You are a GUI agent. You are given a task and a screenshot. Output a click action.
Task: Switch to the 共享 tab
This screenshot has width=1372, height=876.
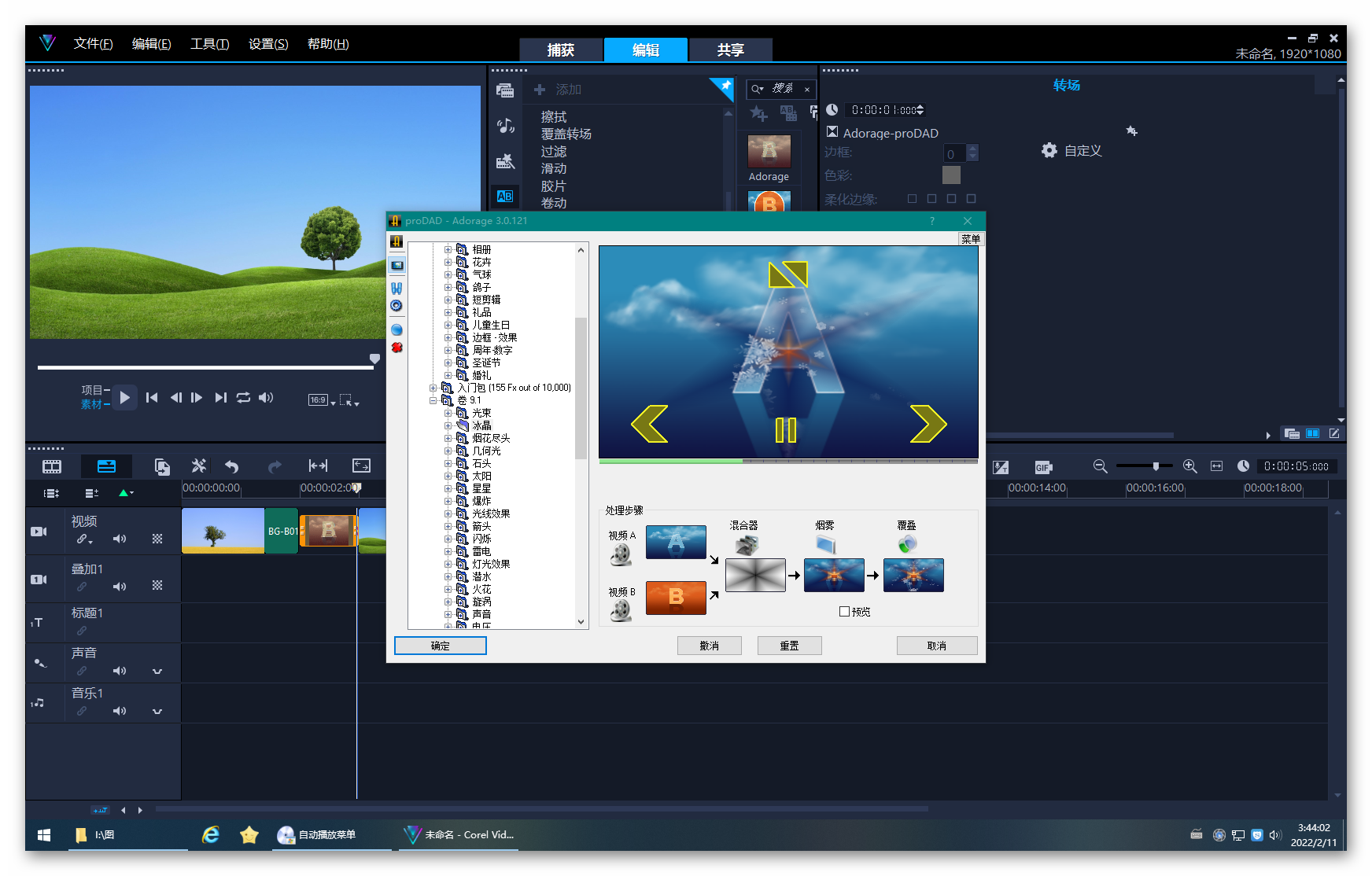tap(730, 50)
